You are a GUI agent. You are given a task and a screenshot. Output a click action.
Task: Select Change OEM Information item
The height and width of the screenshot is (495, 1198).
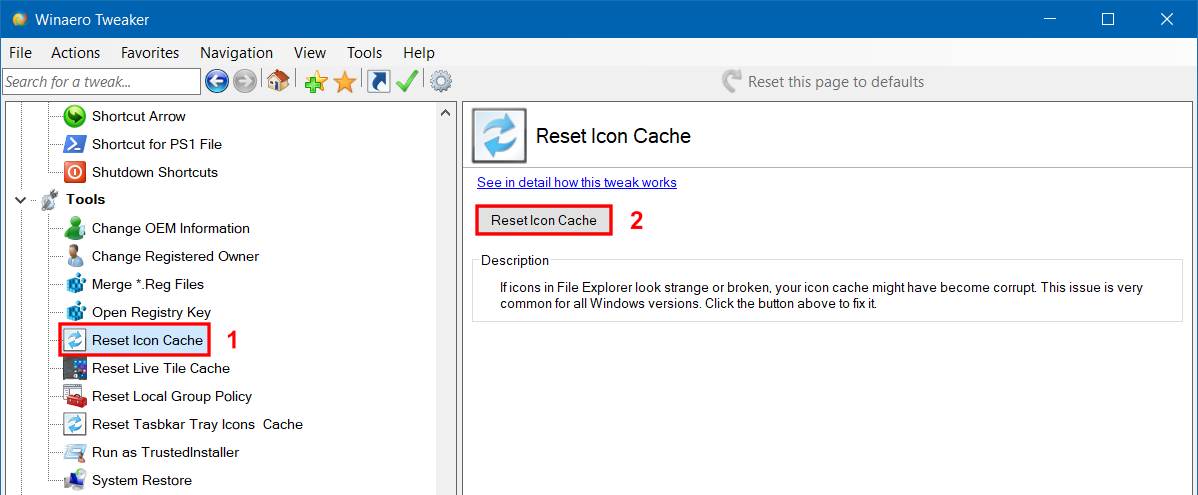(x=170, y=228)
